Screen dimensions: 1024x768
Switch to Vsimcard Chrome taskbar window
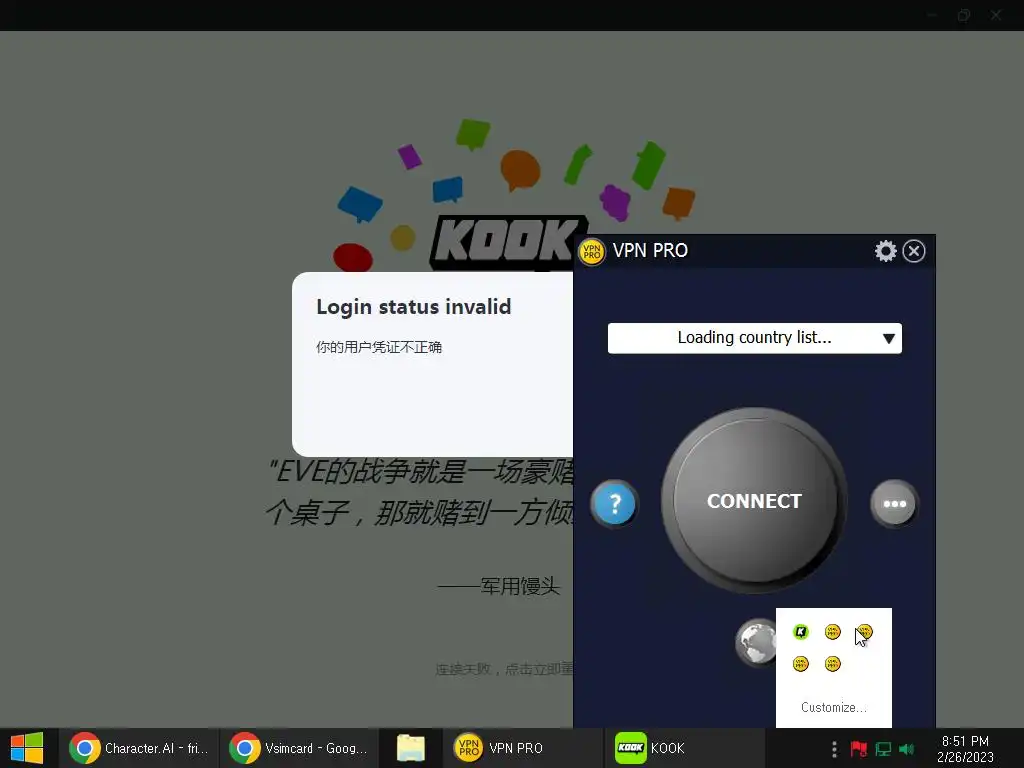[x=298, y=748]
